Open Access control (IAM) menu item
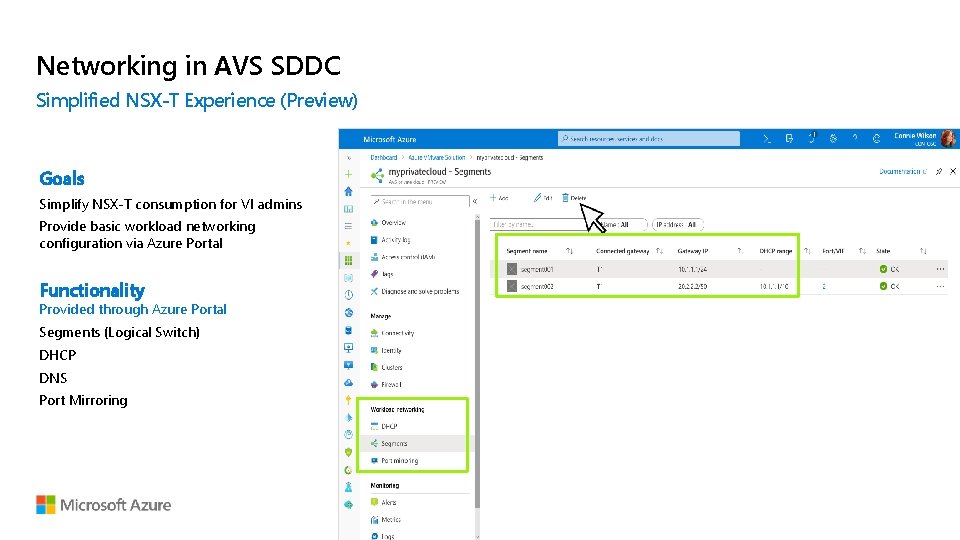Viewport: 960px width, 540px height. (403, 257)
